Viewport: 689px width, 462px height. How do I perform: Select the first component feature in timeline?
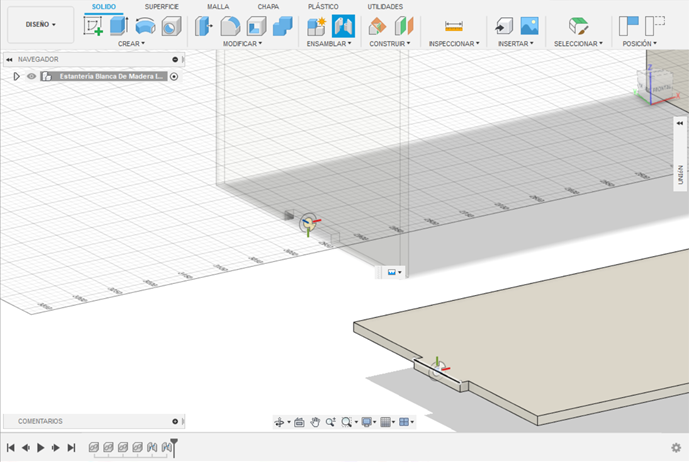click(x=94, y=447)
